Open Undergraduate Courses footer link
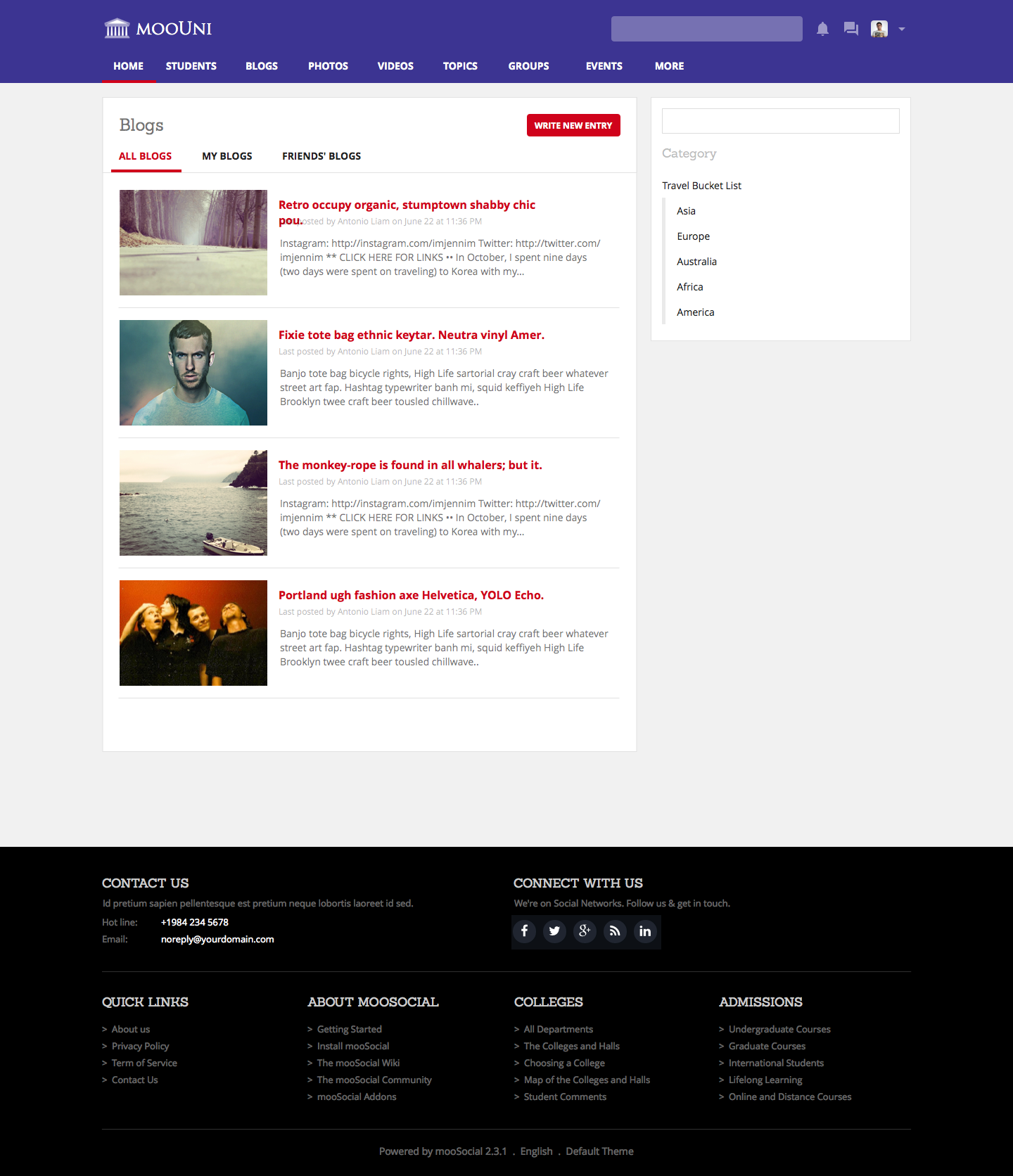The height and width of the screenshot is (1176, 1013). pyautogui.click(x=779, y=1029)
